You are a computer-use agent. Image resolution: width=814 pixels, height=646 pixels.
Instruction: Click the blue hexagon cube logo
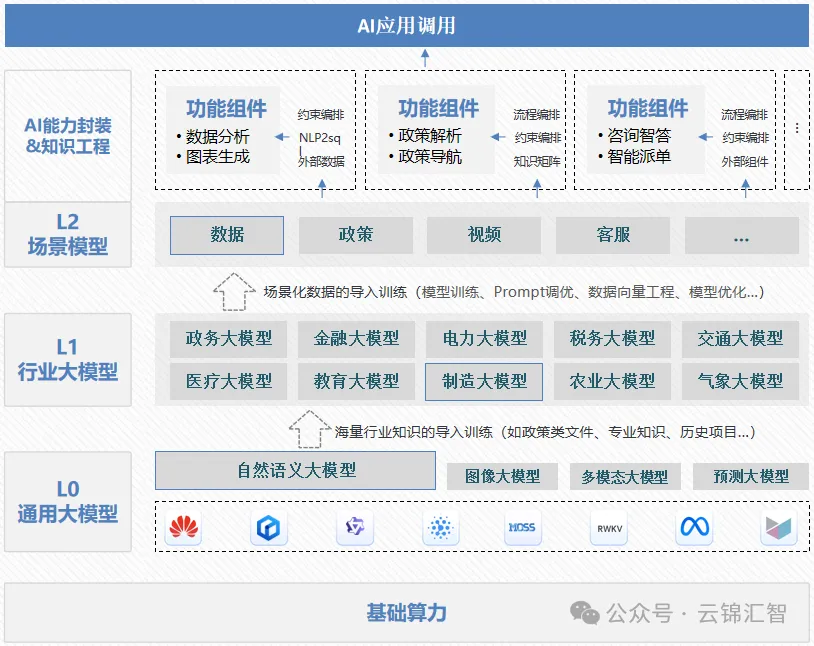[268, 528]
